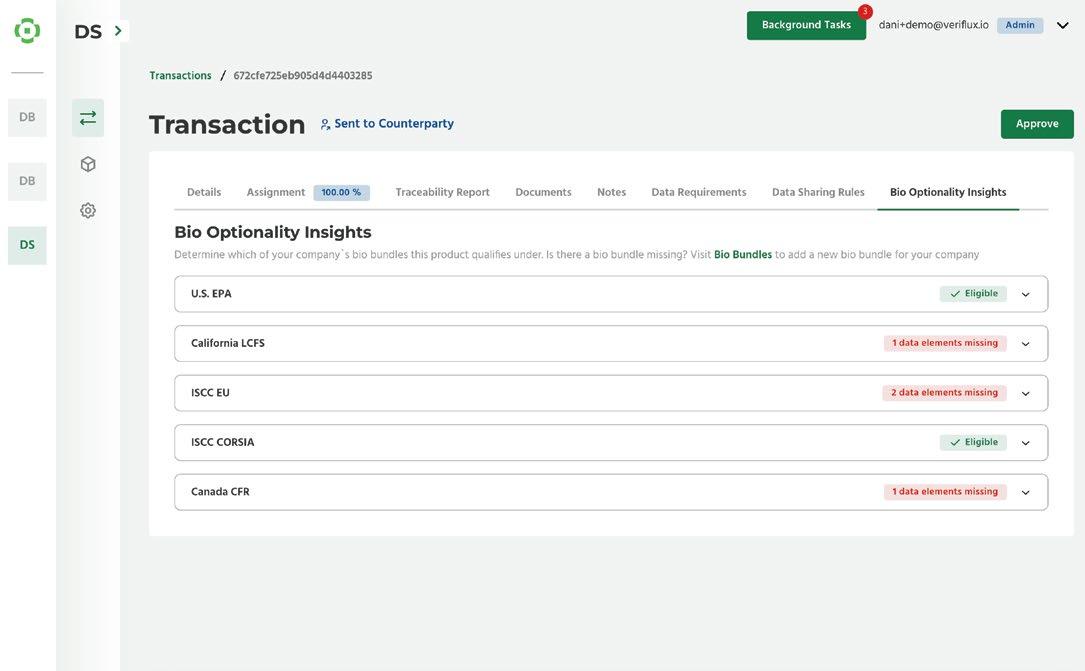
Task: Open the settings gear icon in sidebar
Action: pos(88,210)
